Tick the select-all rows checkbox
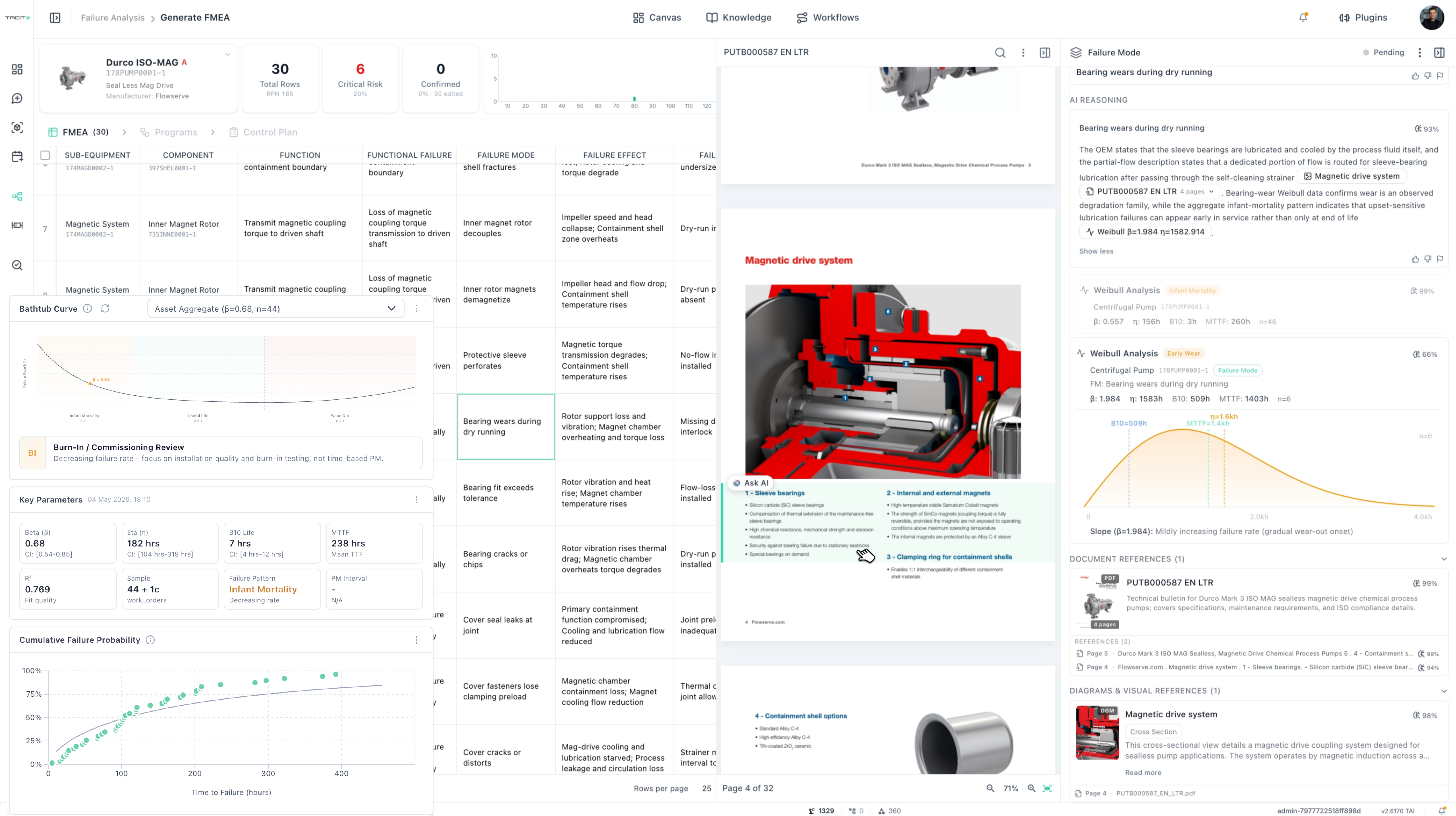This screenshot has width=1456, height=816. coord(45,155)
